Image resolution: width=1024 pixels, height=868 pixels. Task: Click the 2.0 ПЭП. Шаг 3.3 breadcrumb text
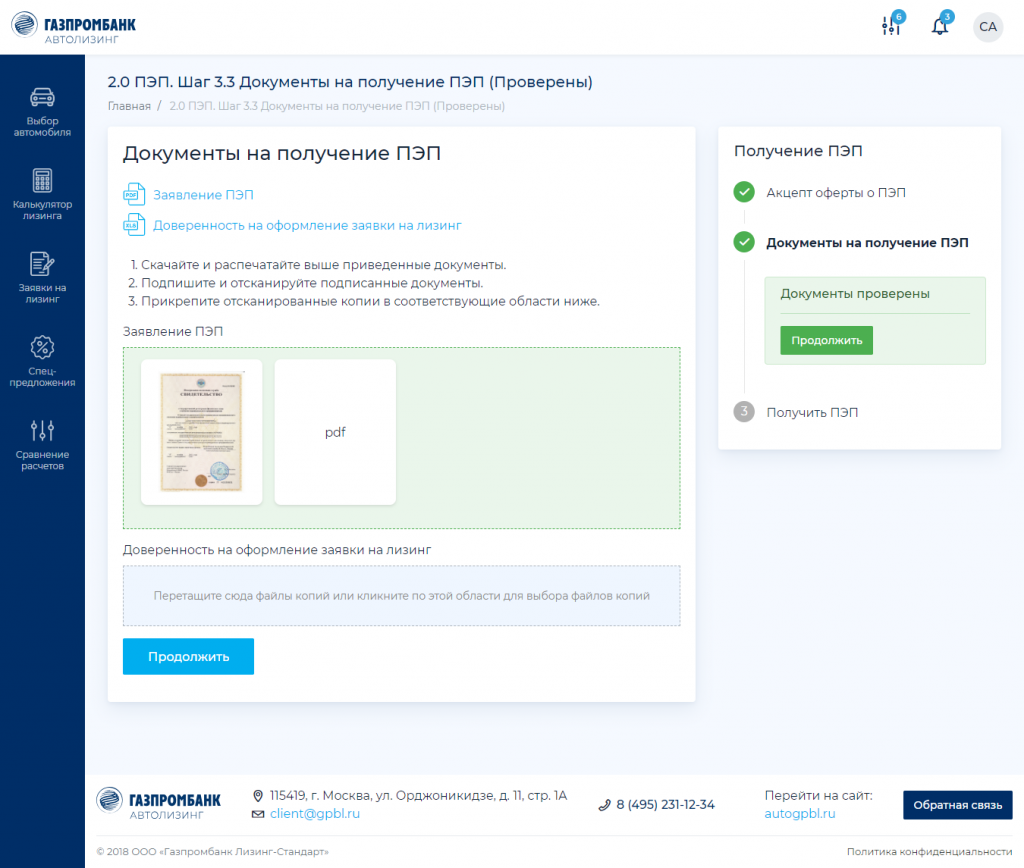337,106
